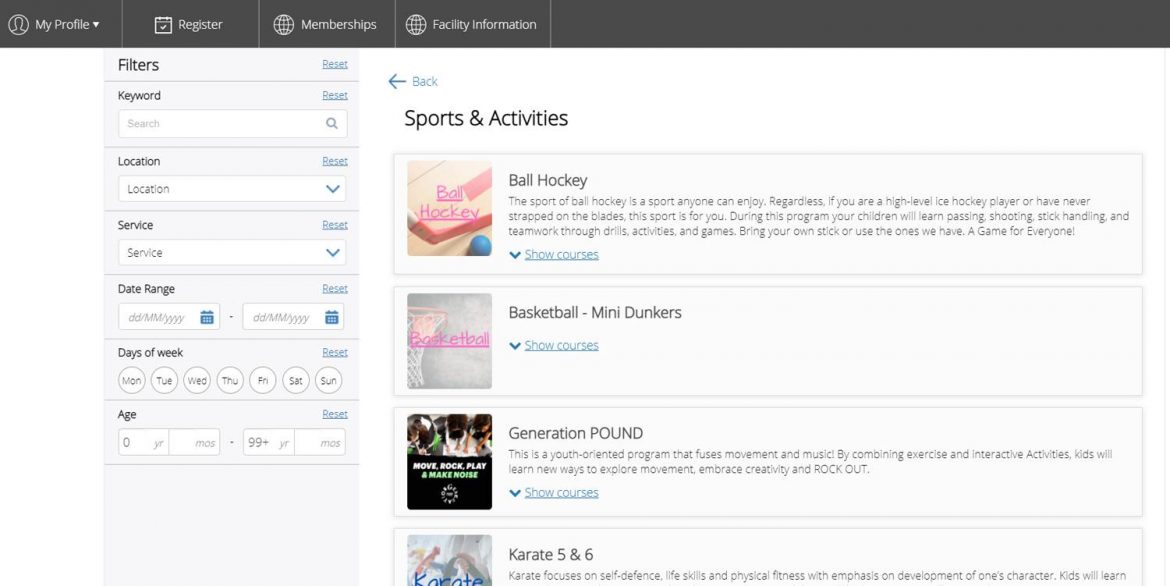Open the end date calendar icon
Viewport: 1170px width, 586px height.
pos(332,318)
